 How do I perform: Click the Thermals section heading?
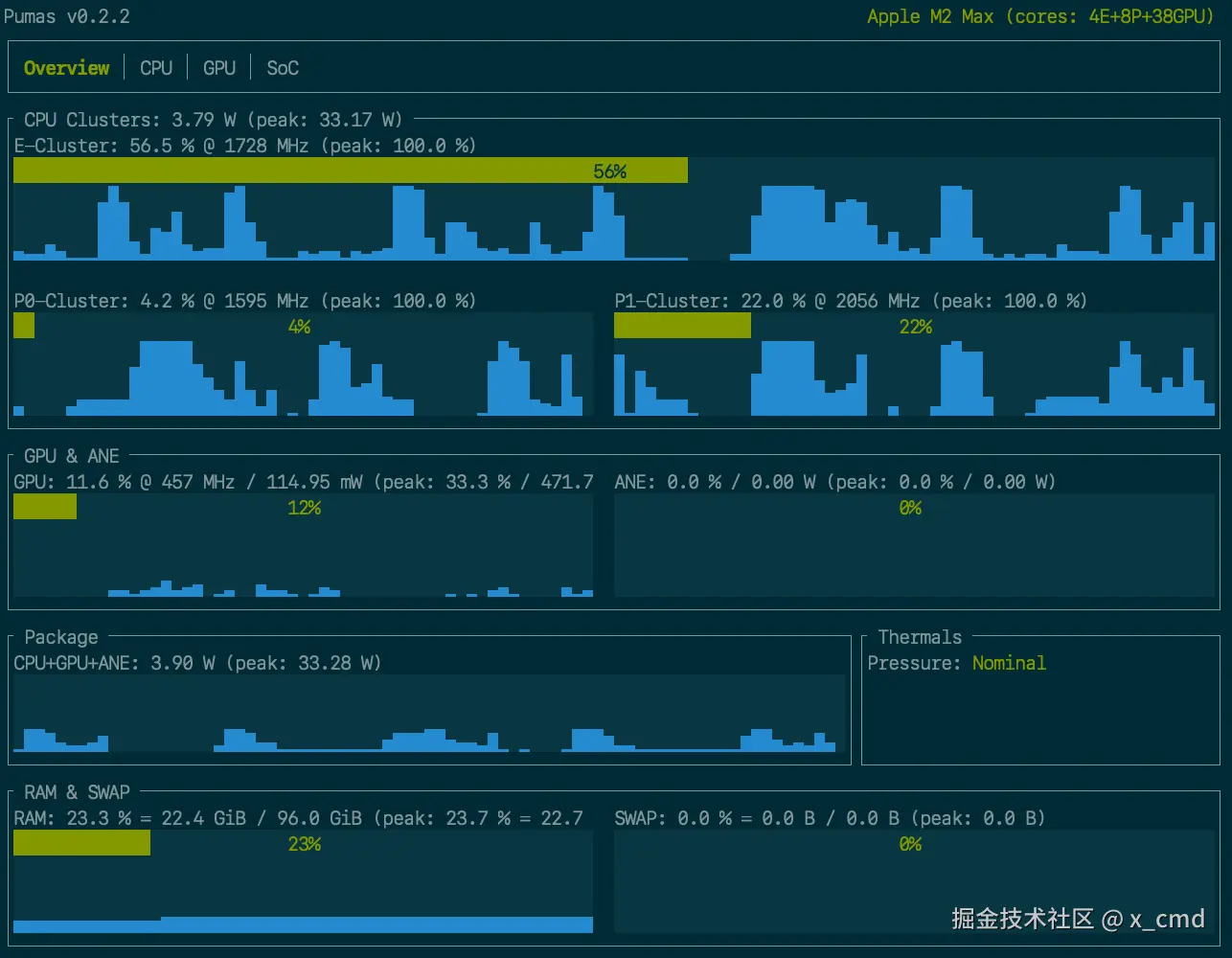(x=920, y=637)
